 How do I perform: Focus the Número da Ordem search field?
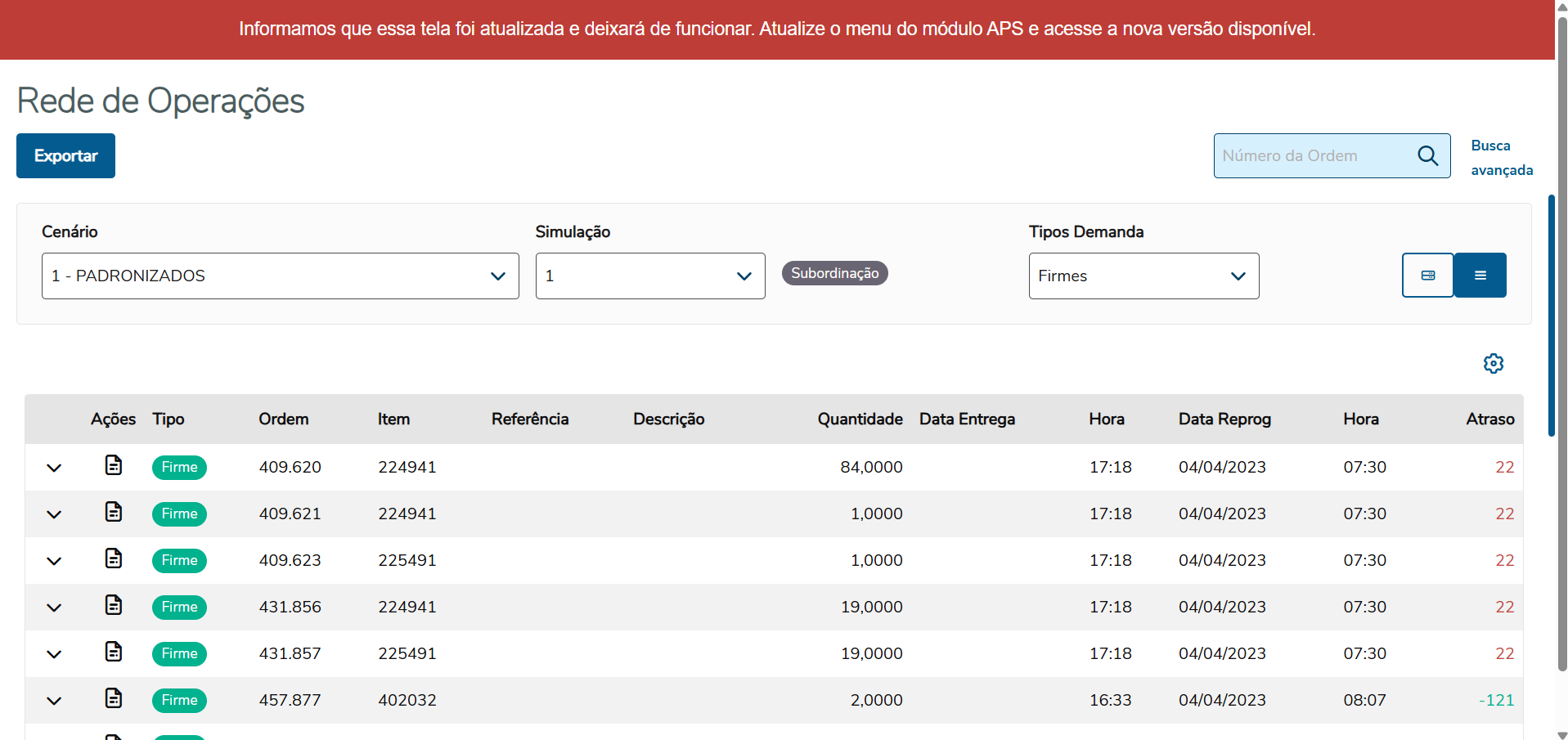point(1314,156)
